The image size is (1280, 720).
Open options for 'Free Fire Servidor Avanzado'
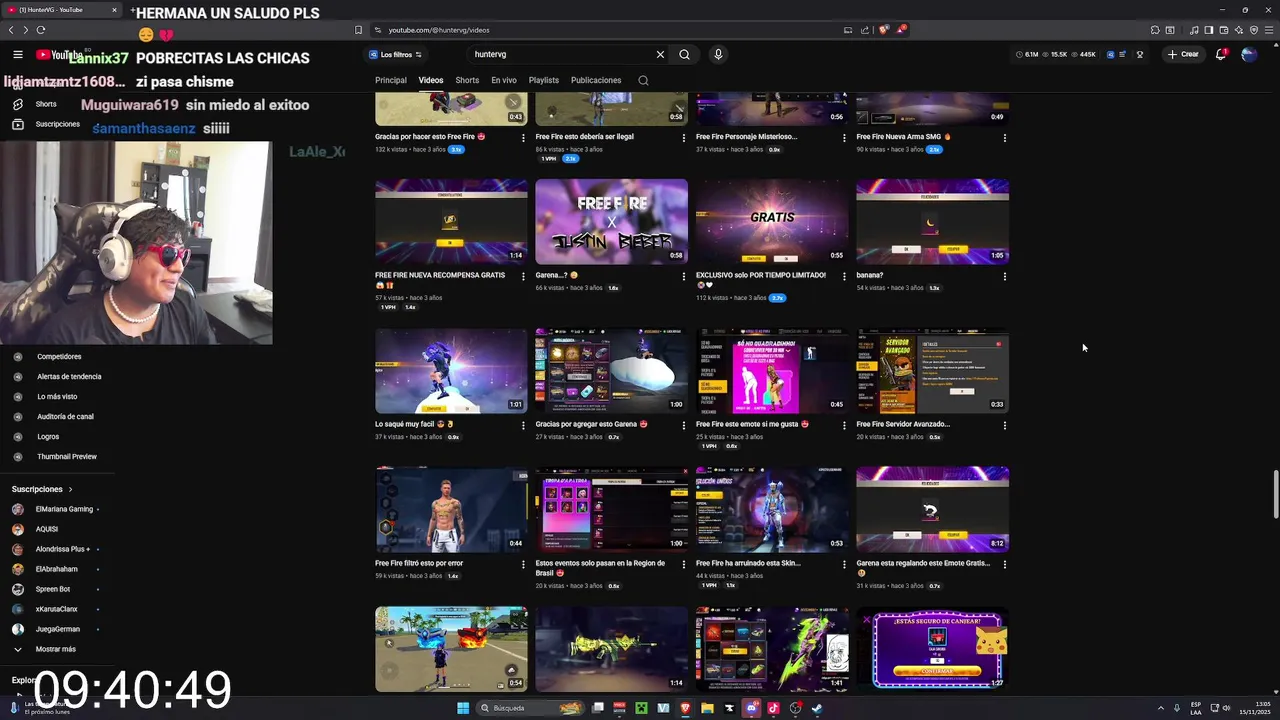[x=1005, y=425]
